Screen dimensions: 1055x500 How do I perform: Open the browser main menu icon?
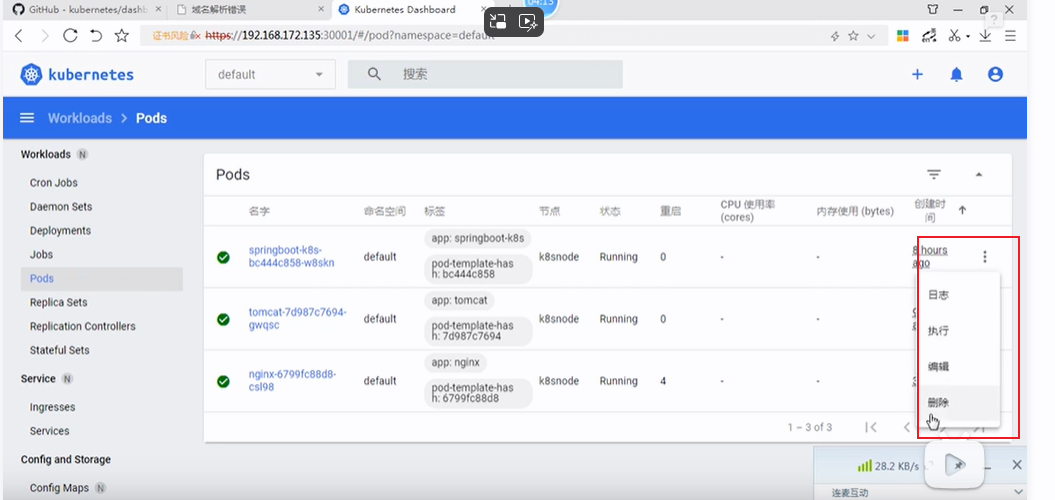1010,36
